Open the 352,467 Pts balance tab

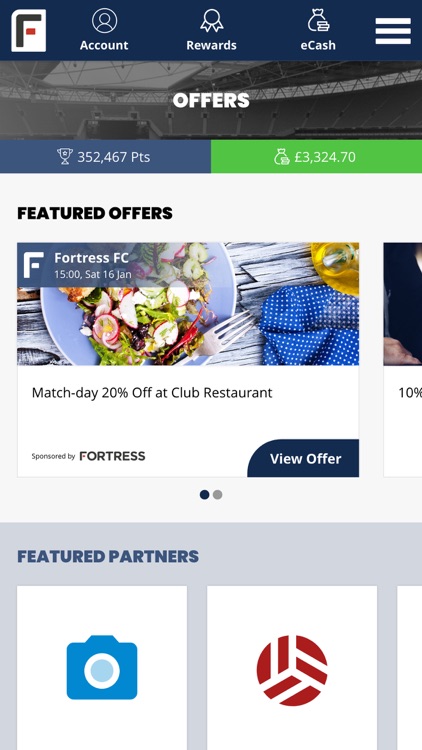tap(105, 156)
